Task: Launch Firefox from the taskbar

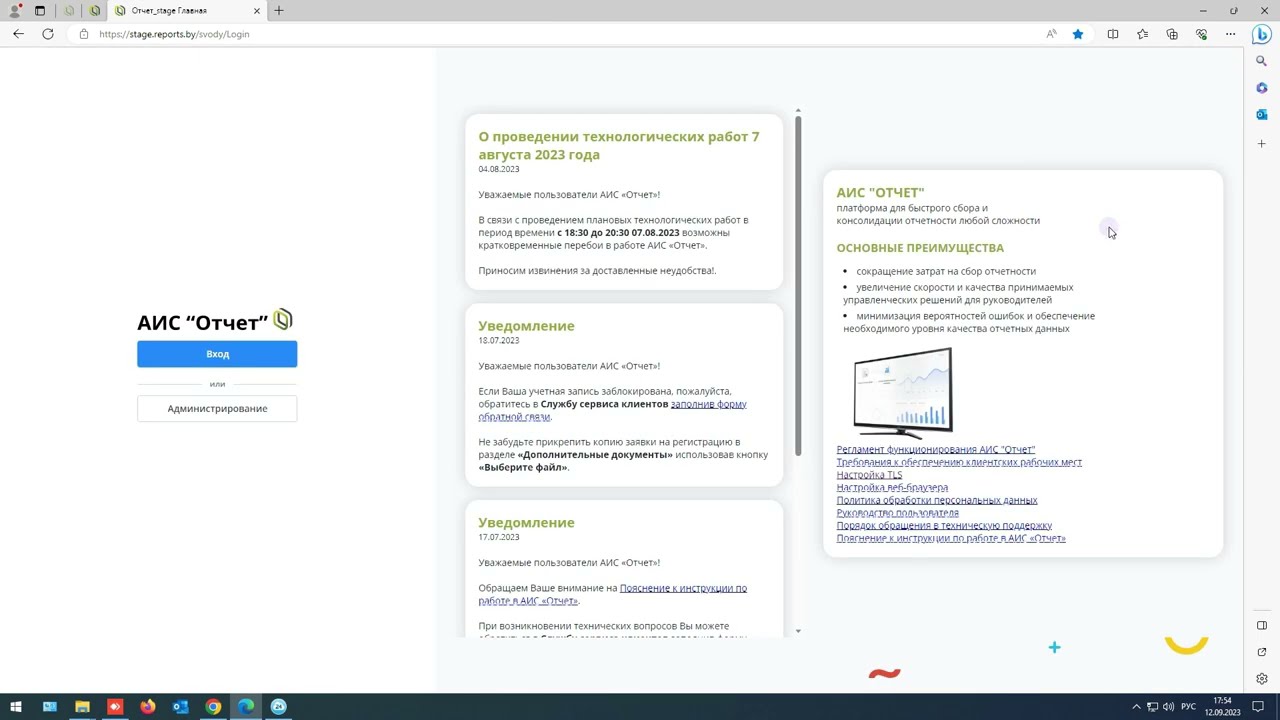Action: pos(148,706)
